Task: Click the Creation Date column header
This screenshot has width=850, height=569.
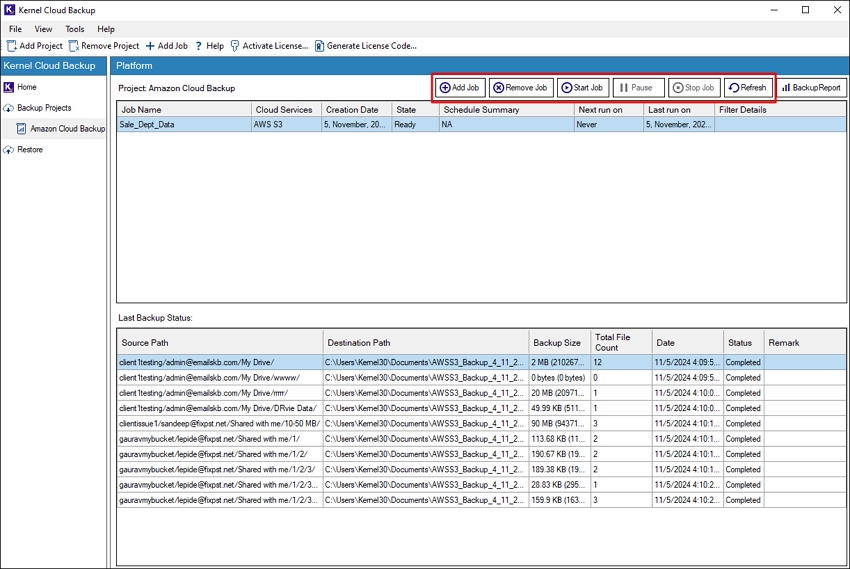Action: point(357,109)
